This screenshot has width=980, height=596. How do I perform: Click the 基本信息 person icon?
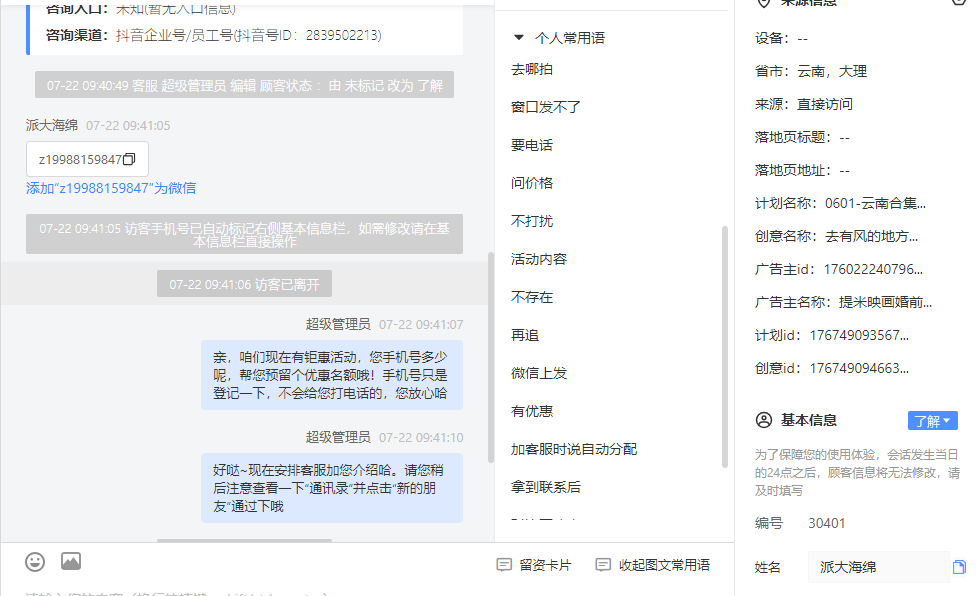[x=764, y=420]
